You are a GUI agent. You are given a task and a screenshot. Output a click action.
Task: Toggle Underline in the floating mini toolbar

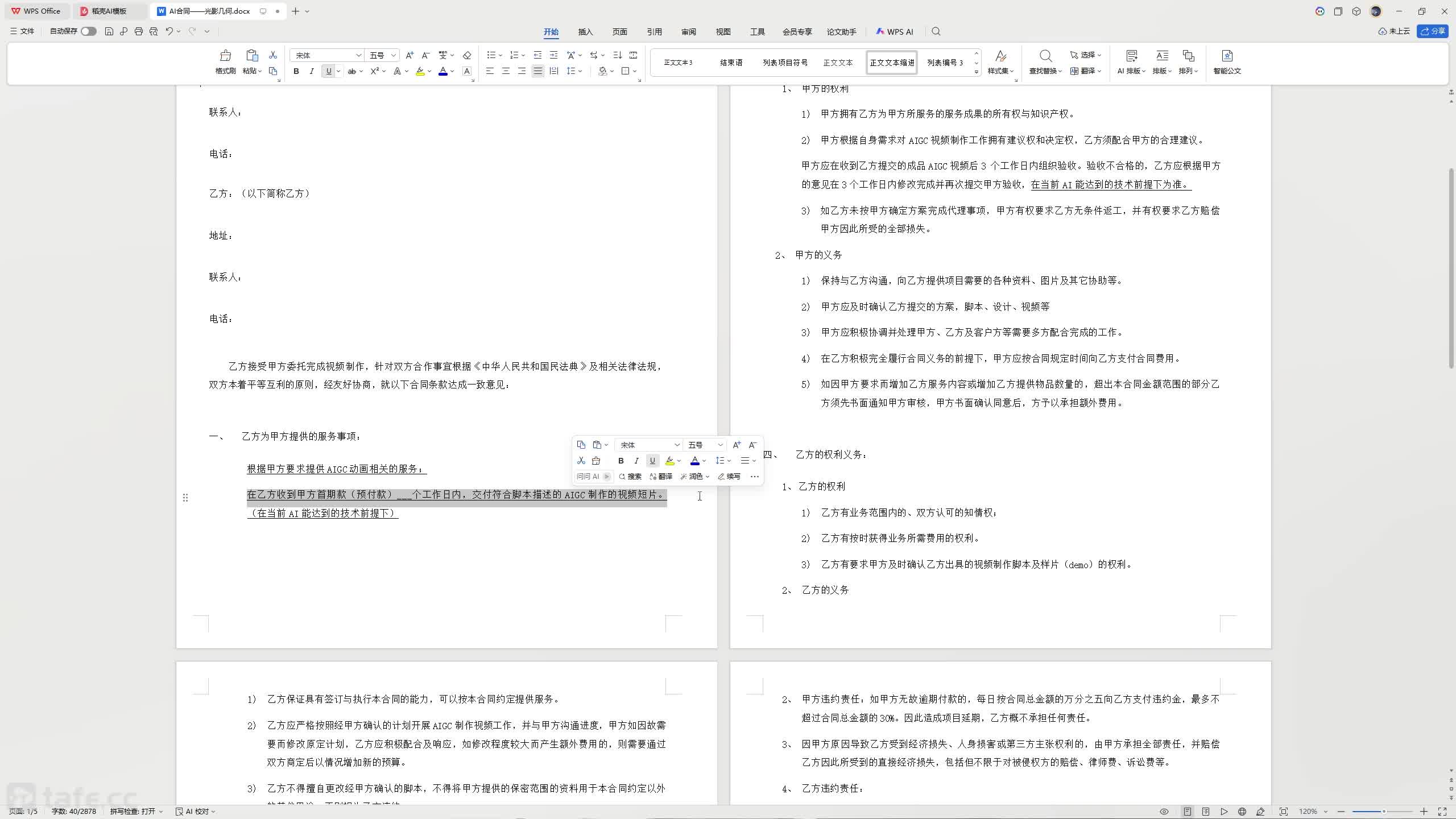[652, 461]
